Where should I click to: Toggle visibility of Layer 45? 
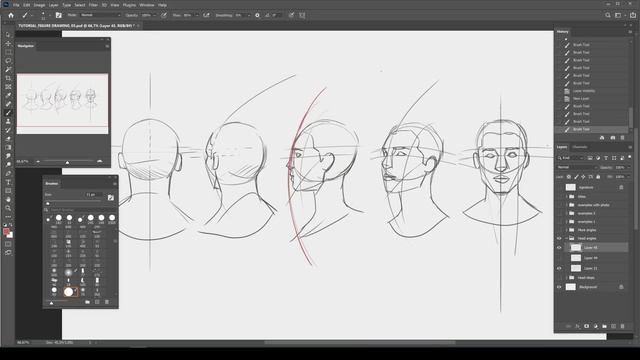pos(559,247)
